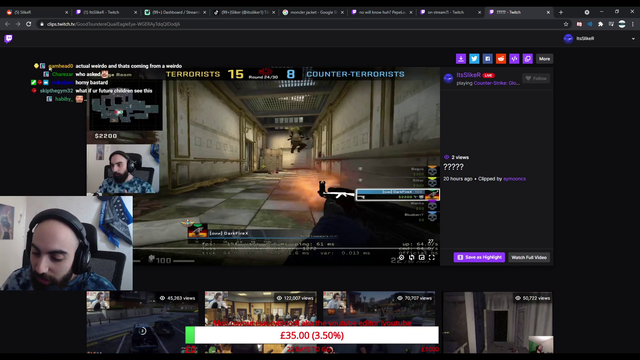Open the ItsSlikeR channel name link
The height and width of the screenshot is (360, 640).
469,75
